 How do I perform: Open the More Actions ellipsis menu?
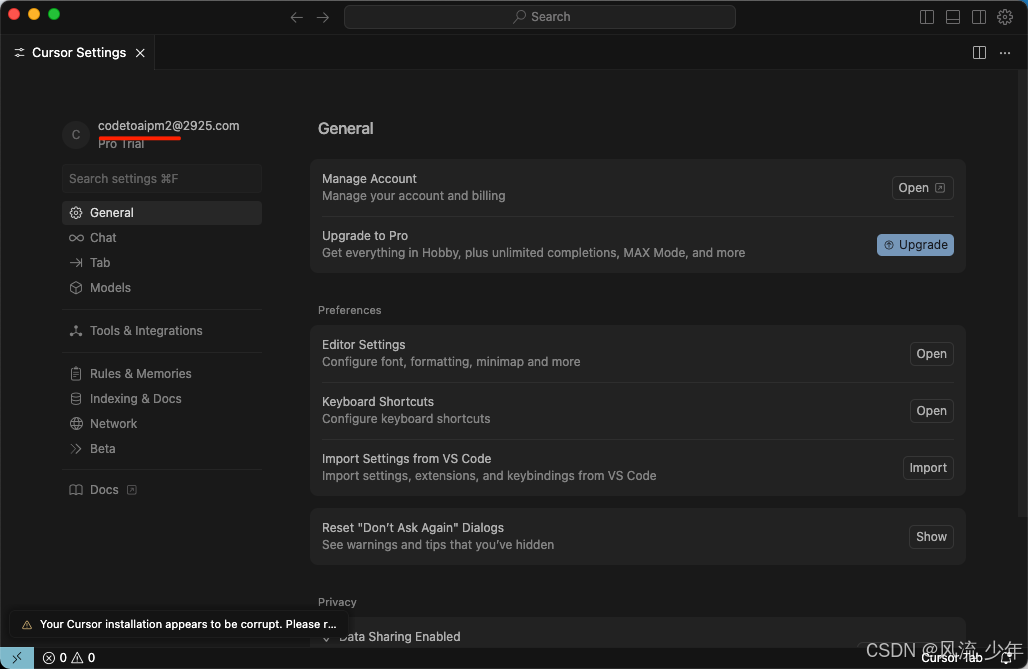pyautogui.click(x=1005, y=52)
